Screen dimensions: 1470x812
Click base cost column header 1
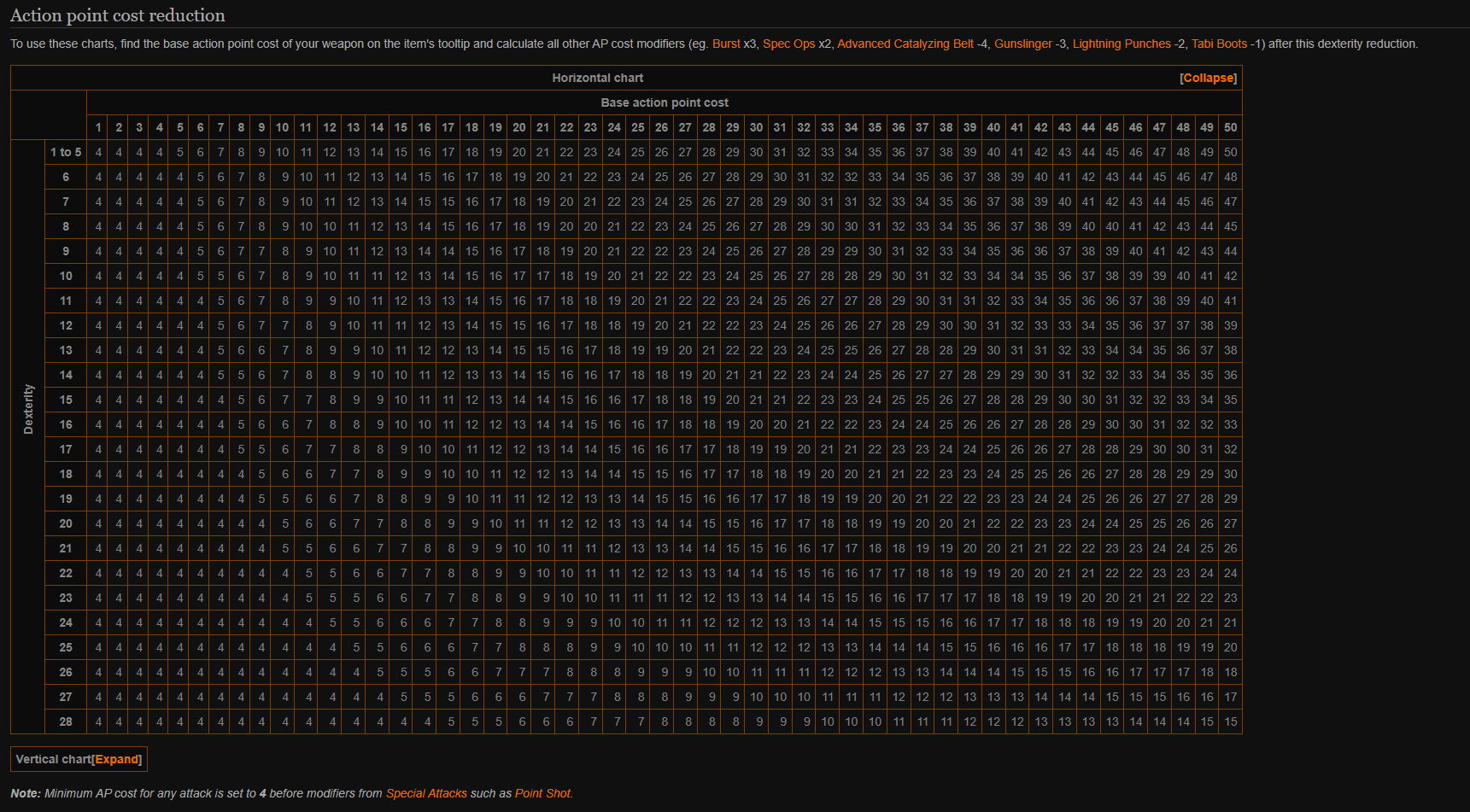pos(98,127)
